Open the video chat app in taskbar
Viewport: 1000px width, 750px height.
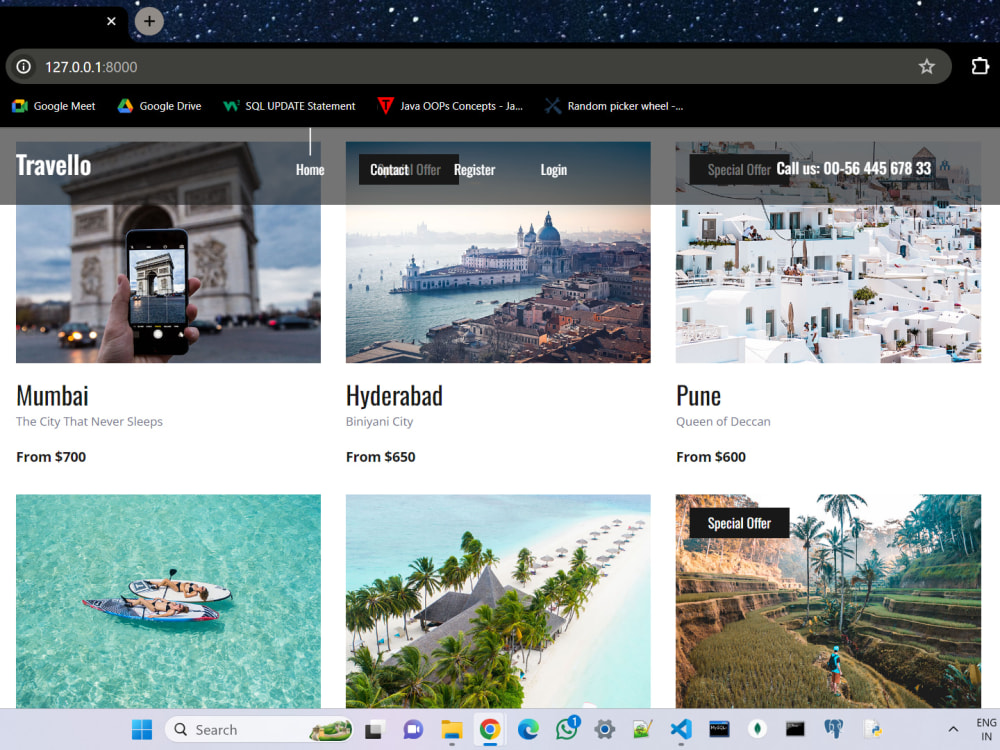[413, 729]
